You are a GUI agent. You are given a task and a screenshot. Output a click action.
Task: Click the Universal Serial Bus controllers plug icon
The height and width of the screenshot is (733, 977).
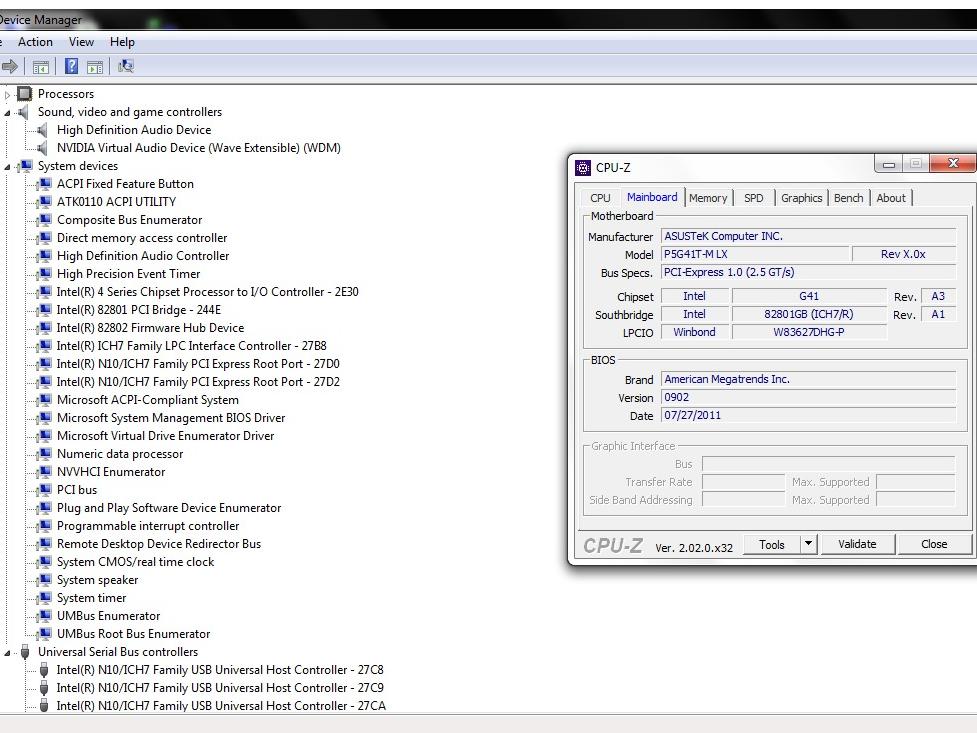(x=25, y=652)
